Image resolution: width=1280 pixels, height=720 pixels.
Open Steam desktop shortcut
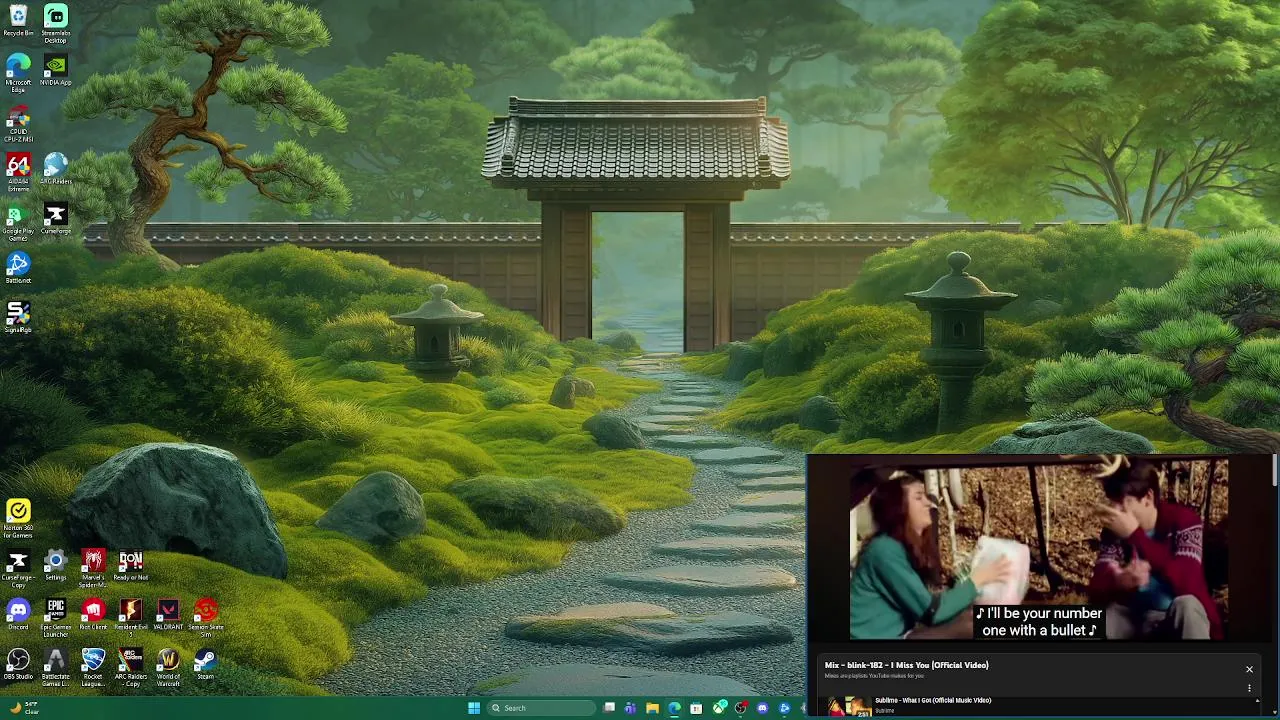(x=206, y=664)
